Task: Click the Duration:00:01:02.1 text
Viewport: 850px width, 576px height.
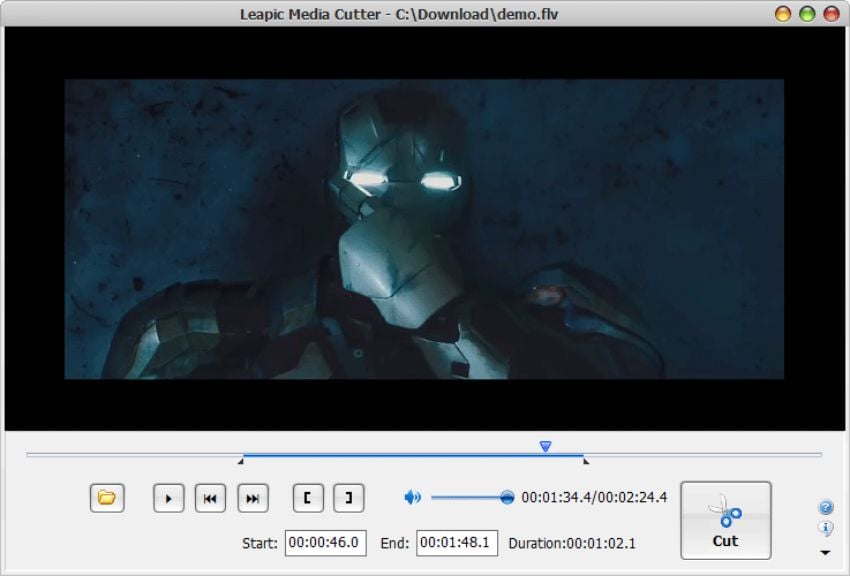Action: 572,543
